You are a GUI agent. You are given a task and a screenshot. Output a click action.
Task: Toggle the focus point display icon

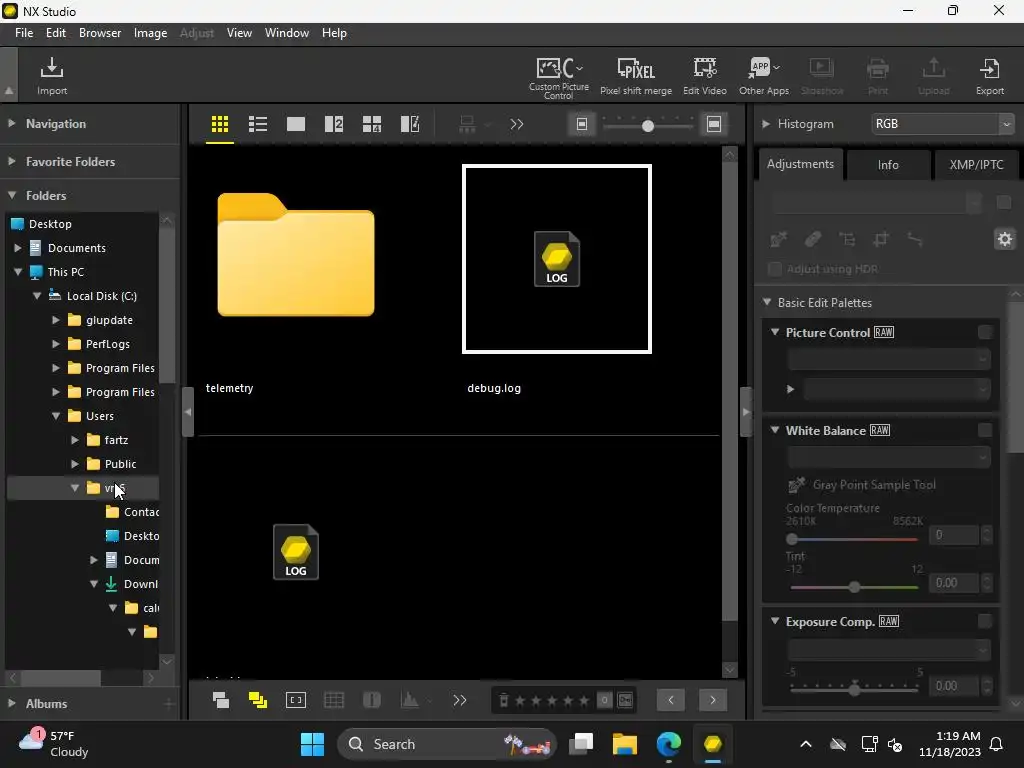coord(296,700)
